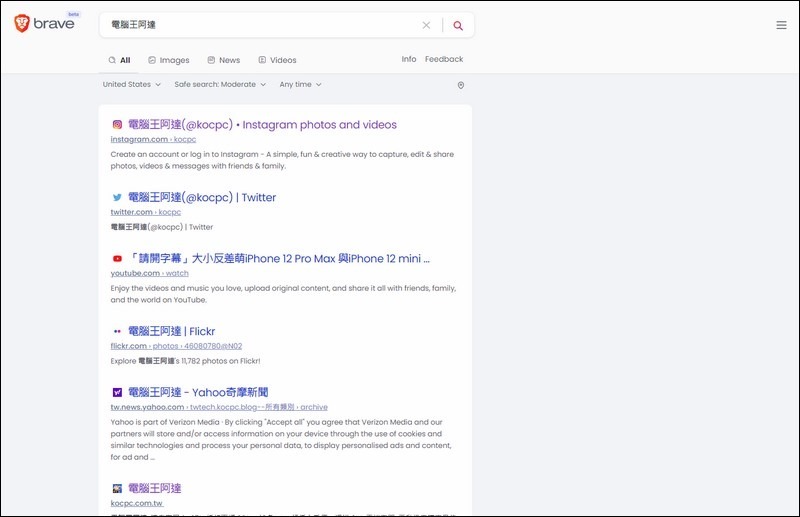Image resolution: width=800 pixels, height=517 pixels.
Task: Expand the United States region dropdown
Action: click(131, 85)
